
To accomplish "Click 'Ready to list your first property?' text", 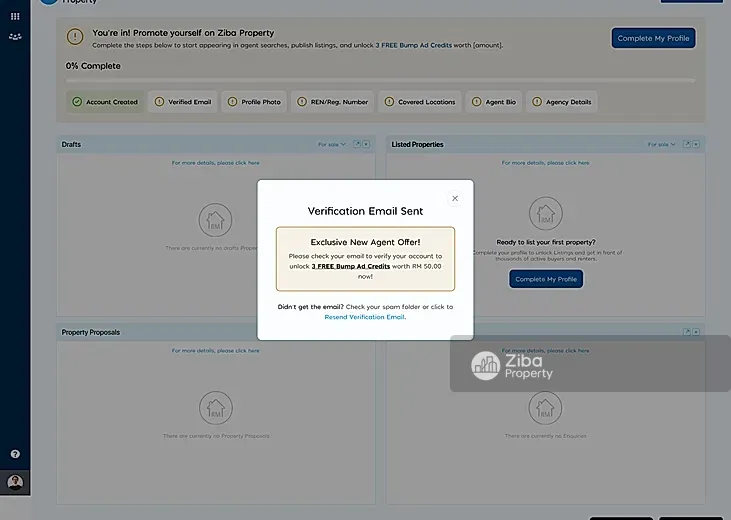I will click(546, 242).
